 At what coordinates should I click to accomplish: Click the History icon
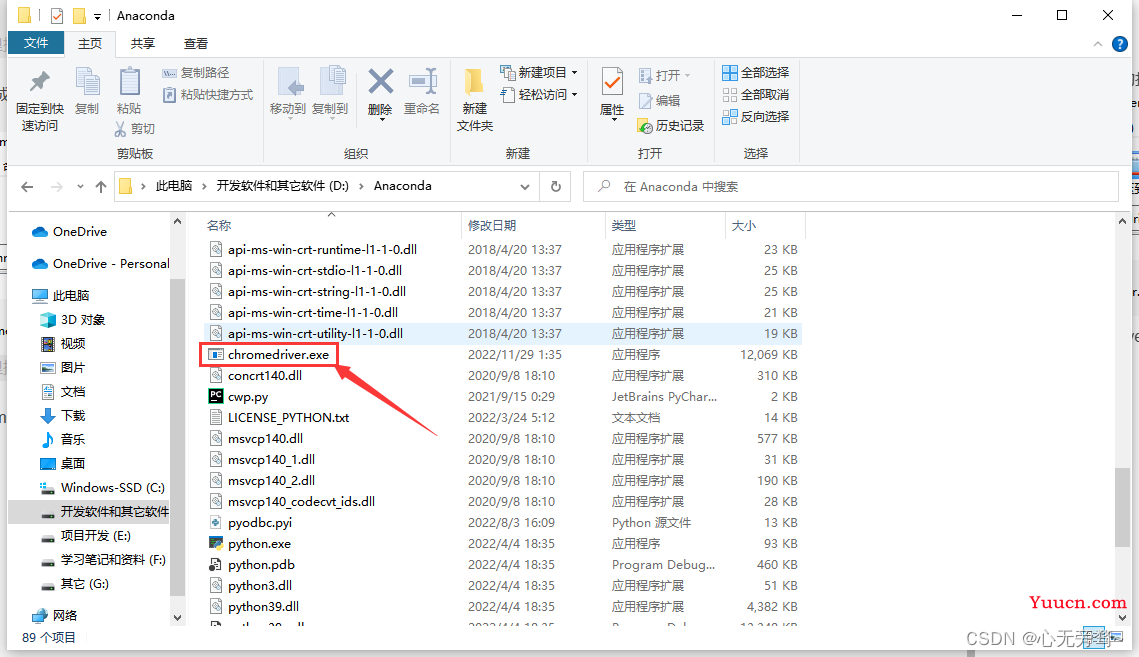[644, 126]
